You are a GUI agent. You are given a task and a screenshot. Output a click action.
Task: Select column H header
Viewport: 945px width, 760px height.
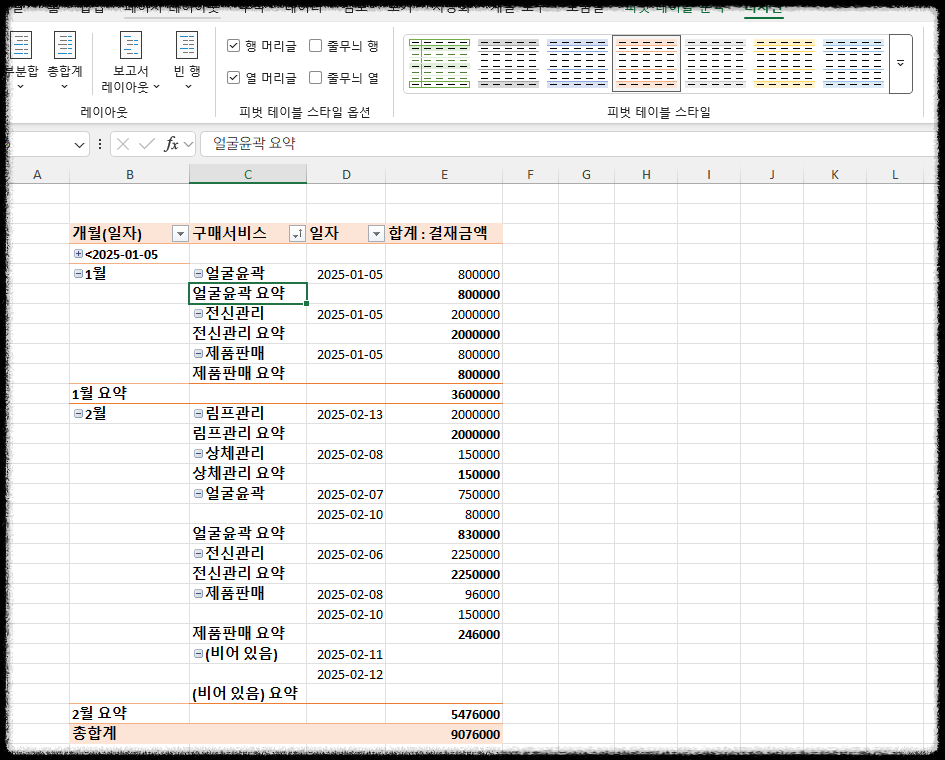pyautogui.click(x=646, y=174)
